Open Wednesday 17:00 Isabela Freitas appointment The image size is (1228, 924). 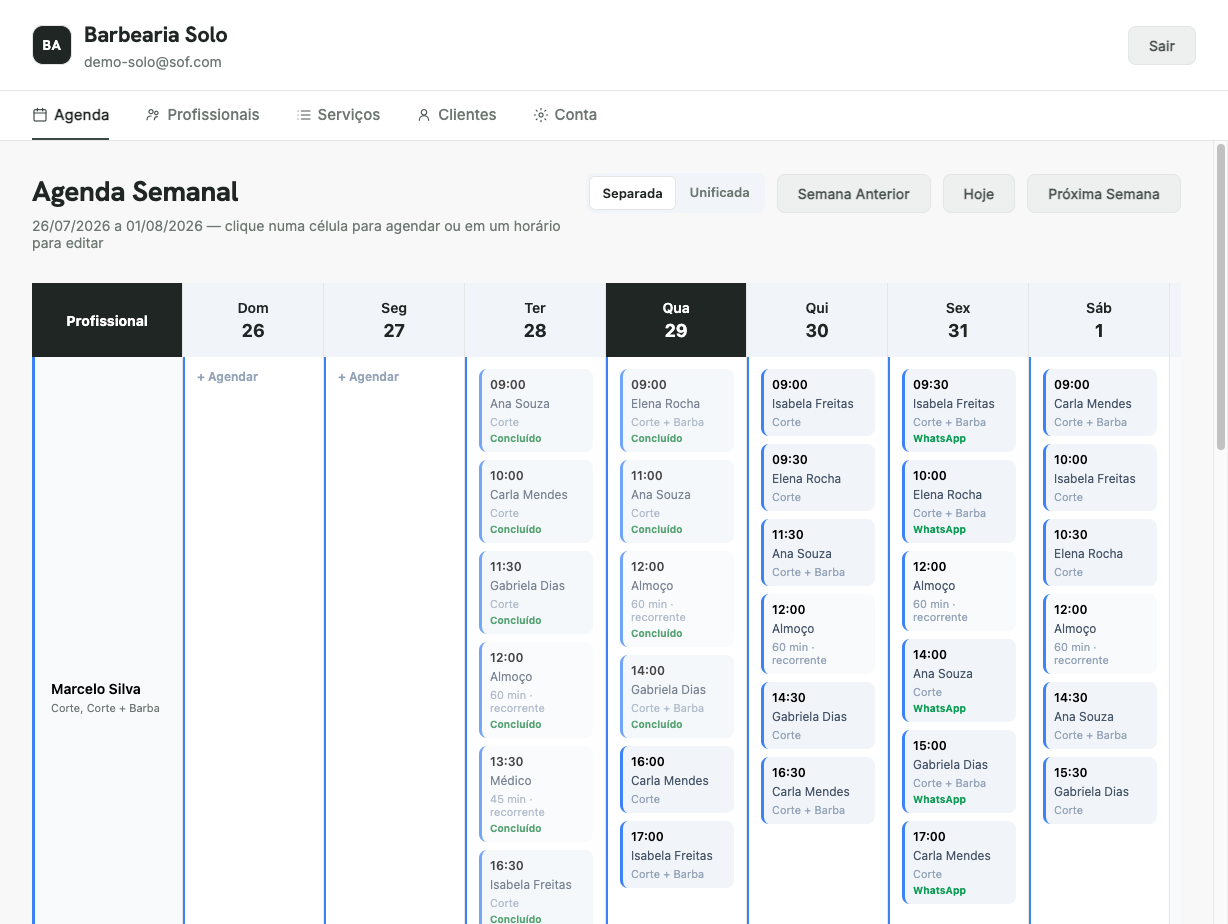[x=677, y=855]
